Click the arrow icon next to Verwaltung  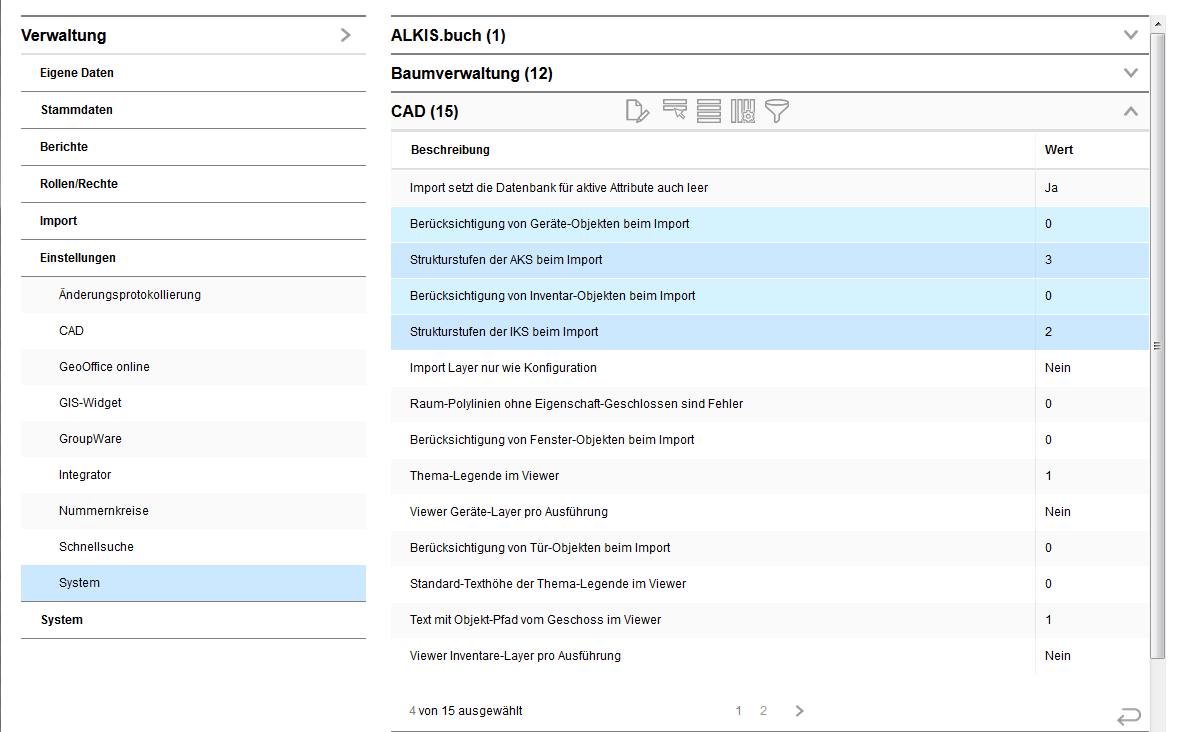click(x=346, y=34)
